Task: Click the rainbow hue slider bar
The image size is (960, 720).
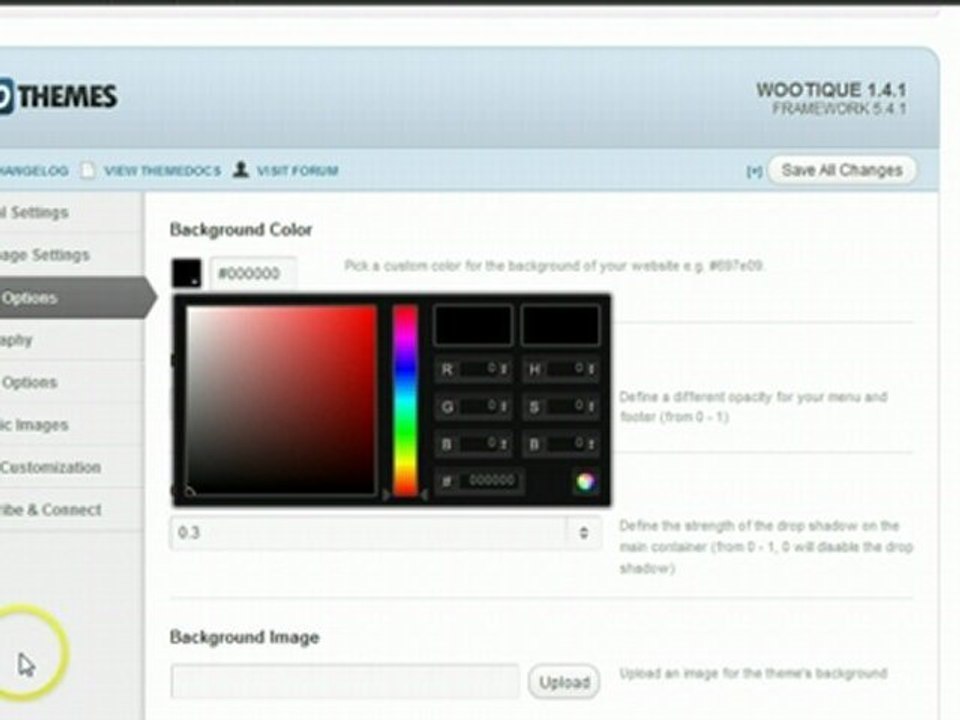Action: point(405,400)
